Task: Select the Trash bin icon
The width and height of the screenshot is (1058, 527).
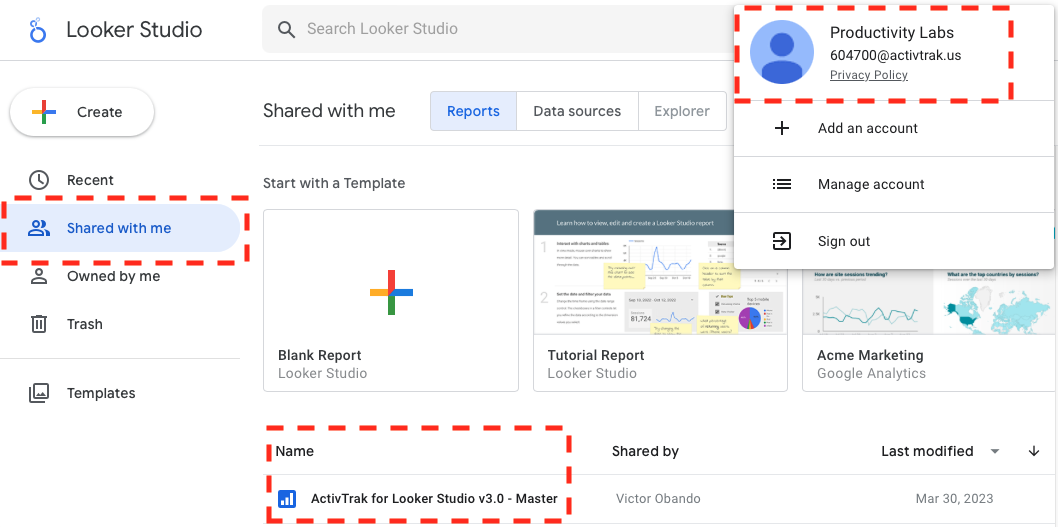Action: click(38, 324)
